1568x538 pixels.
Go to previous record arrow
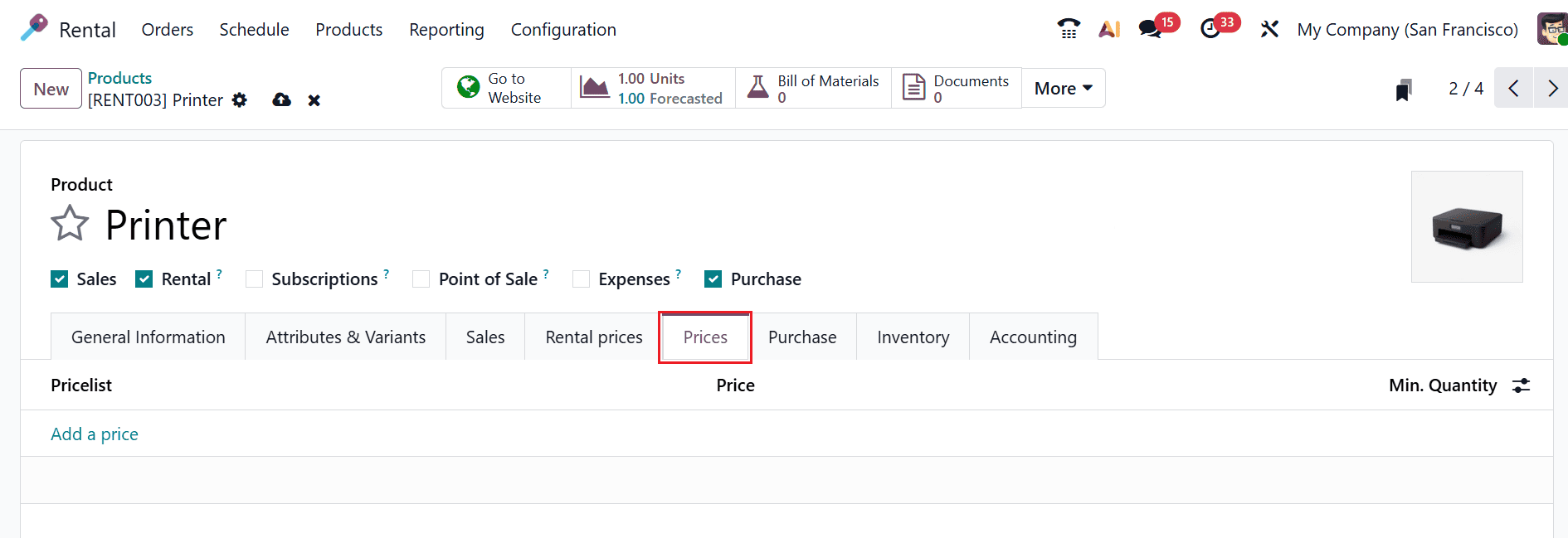click(1513, 88)
